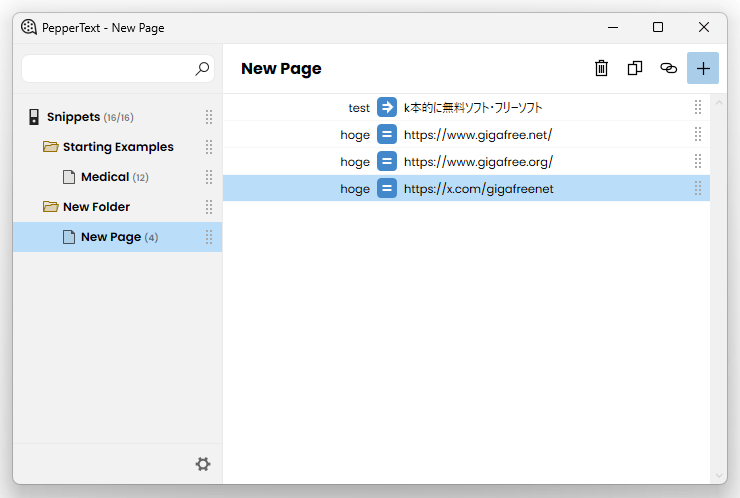Viewport: 740px width, 498px height.
Task: Click the drag handle on test snippet row
Action: [698, 107]
